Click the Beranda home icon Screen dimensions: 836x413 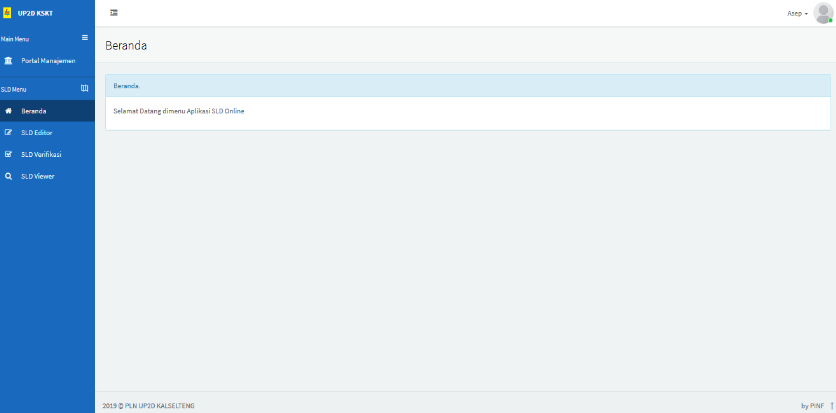point(8,111)
